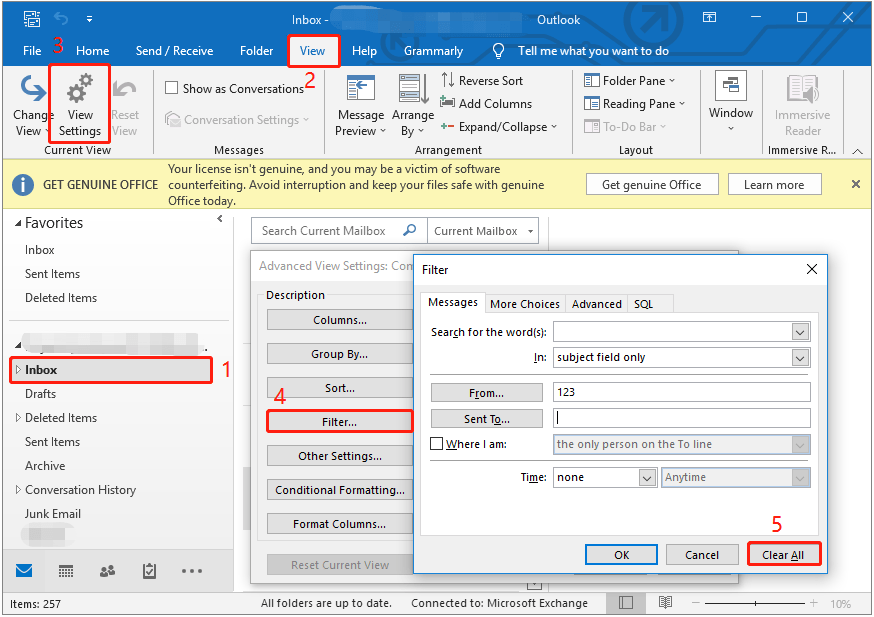Image resolution: width=874 pixels, height=617 pixels.
Task: Click Get genuine Office button
Action: [x=652, y=184]
